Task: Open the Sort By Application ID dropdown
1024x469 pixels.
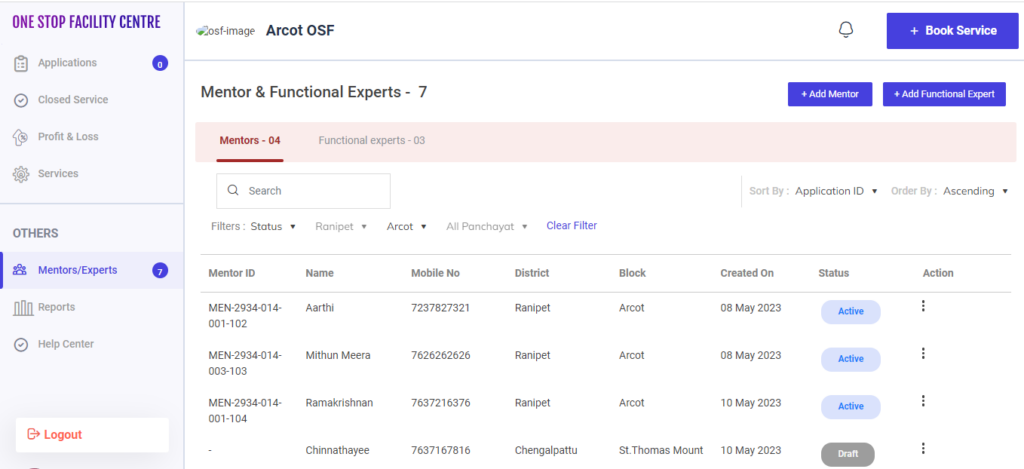Action: point(836,191)
